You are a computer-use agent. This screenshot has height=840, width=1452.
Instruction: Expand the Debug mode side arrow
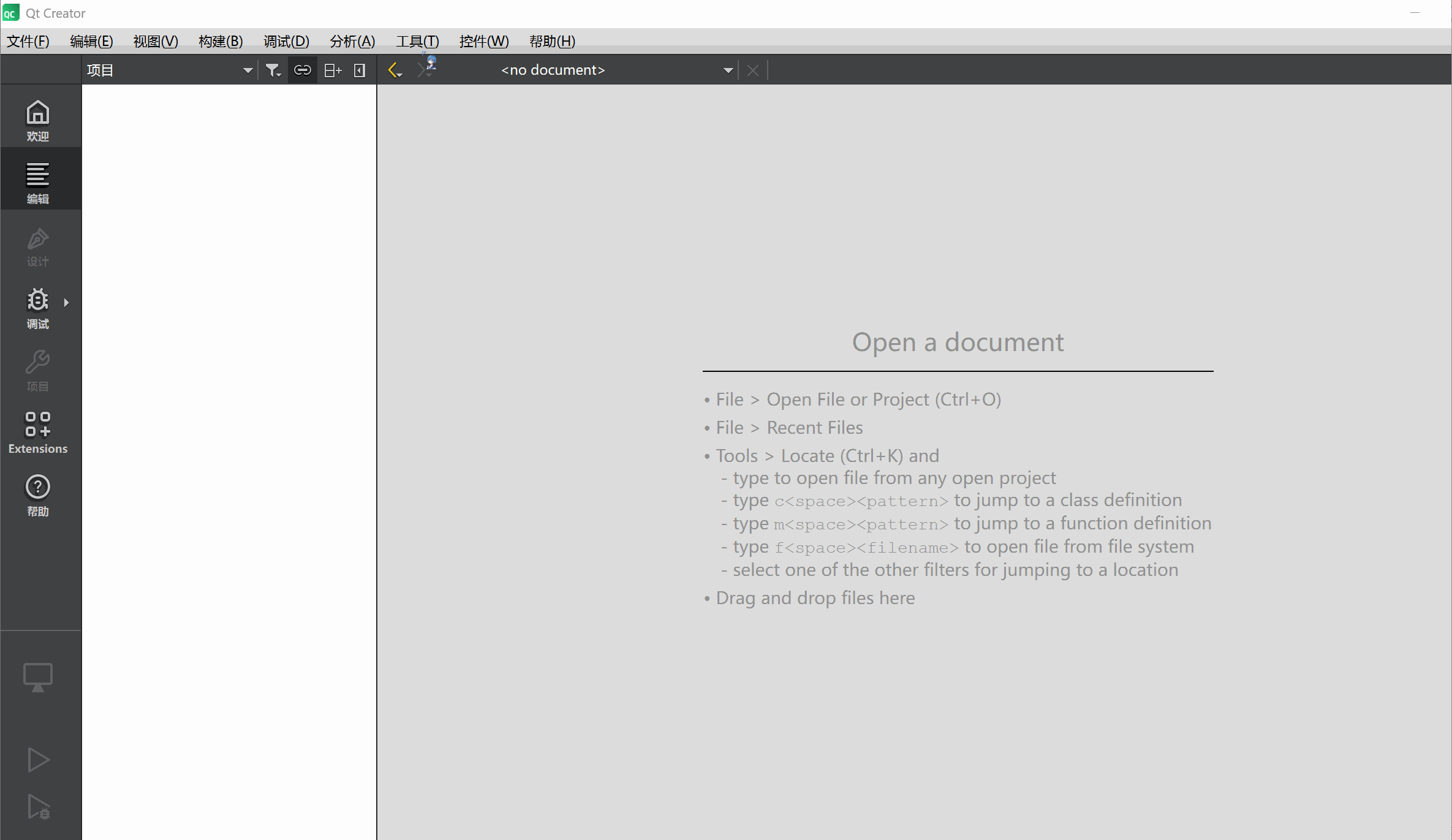click(x=66, y=302)
